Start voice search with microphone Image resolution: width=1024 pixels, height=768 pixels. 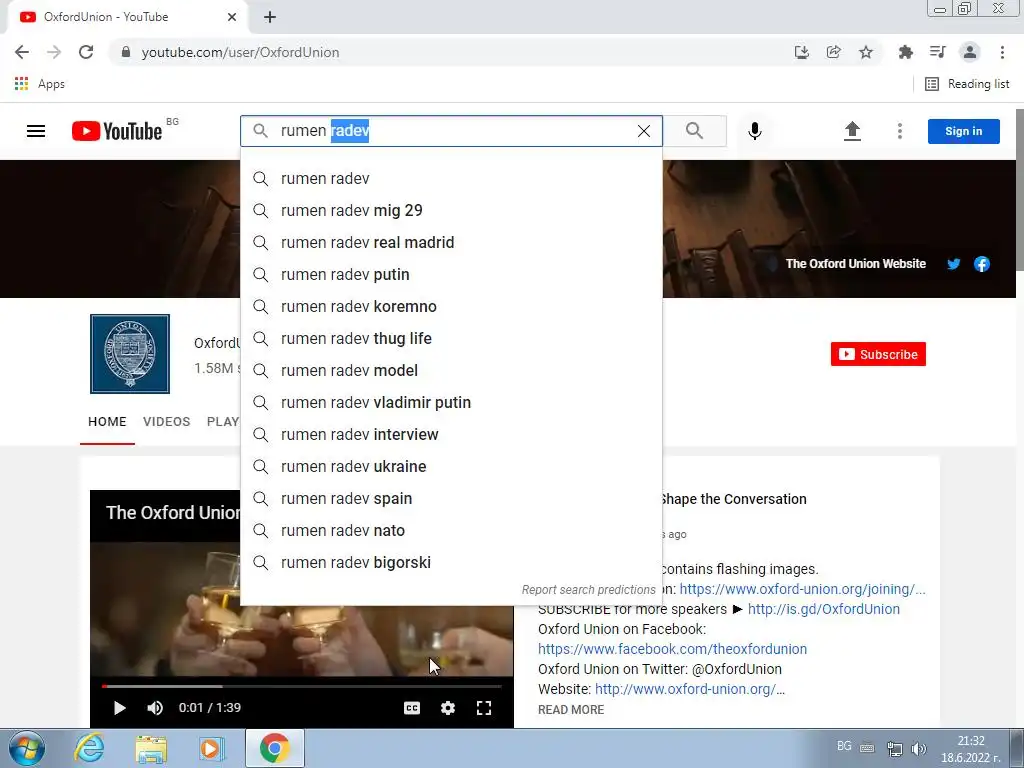coord(755,131)
